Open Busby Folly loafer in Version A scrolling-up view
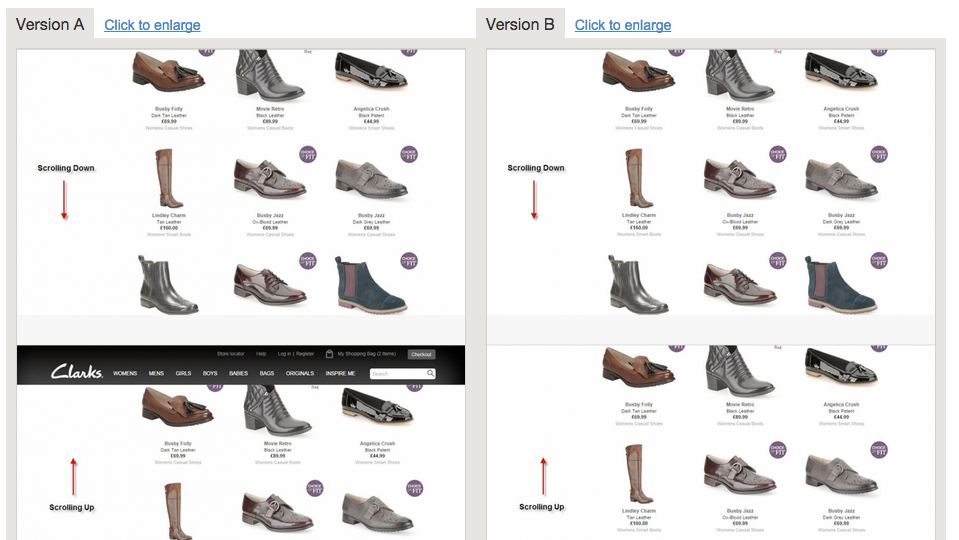This screenshot has width=959, height=540. tap(178, 408)
